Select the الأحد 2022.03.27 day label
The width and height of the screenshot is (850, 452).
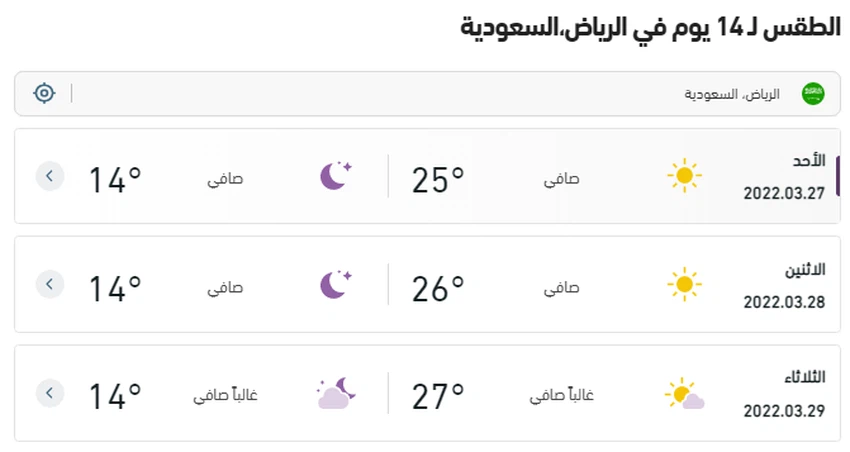(784, 177)
